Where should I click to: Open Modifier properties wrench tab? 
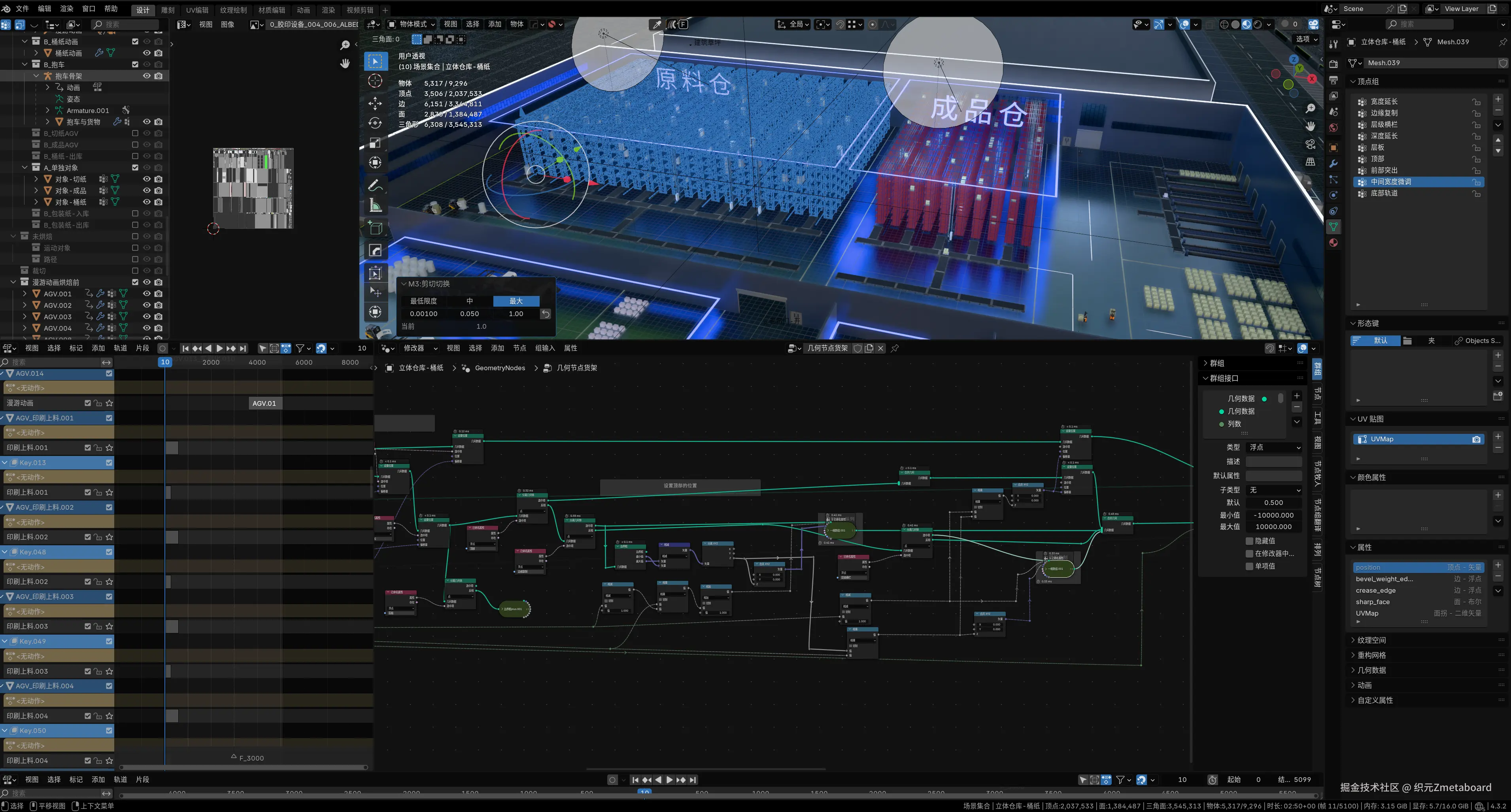click(1333, 164)
